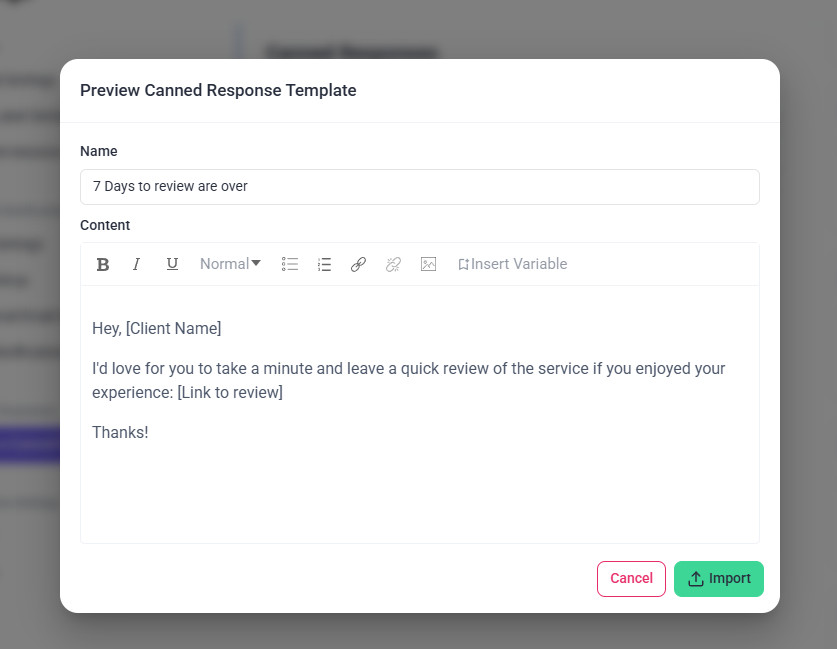Toggle bold formatting in the editor
Image resolution: width=837 pixels, height=649 pixels.
pyautogui.click(x=102, y=264)
